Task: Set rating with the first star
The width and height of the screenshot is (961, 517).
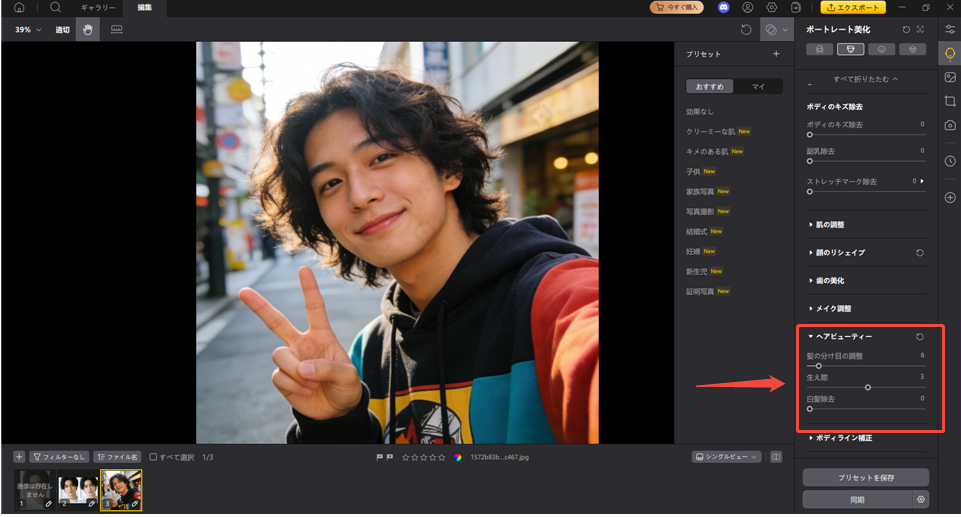Action: point(405,457)
